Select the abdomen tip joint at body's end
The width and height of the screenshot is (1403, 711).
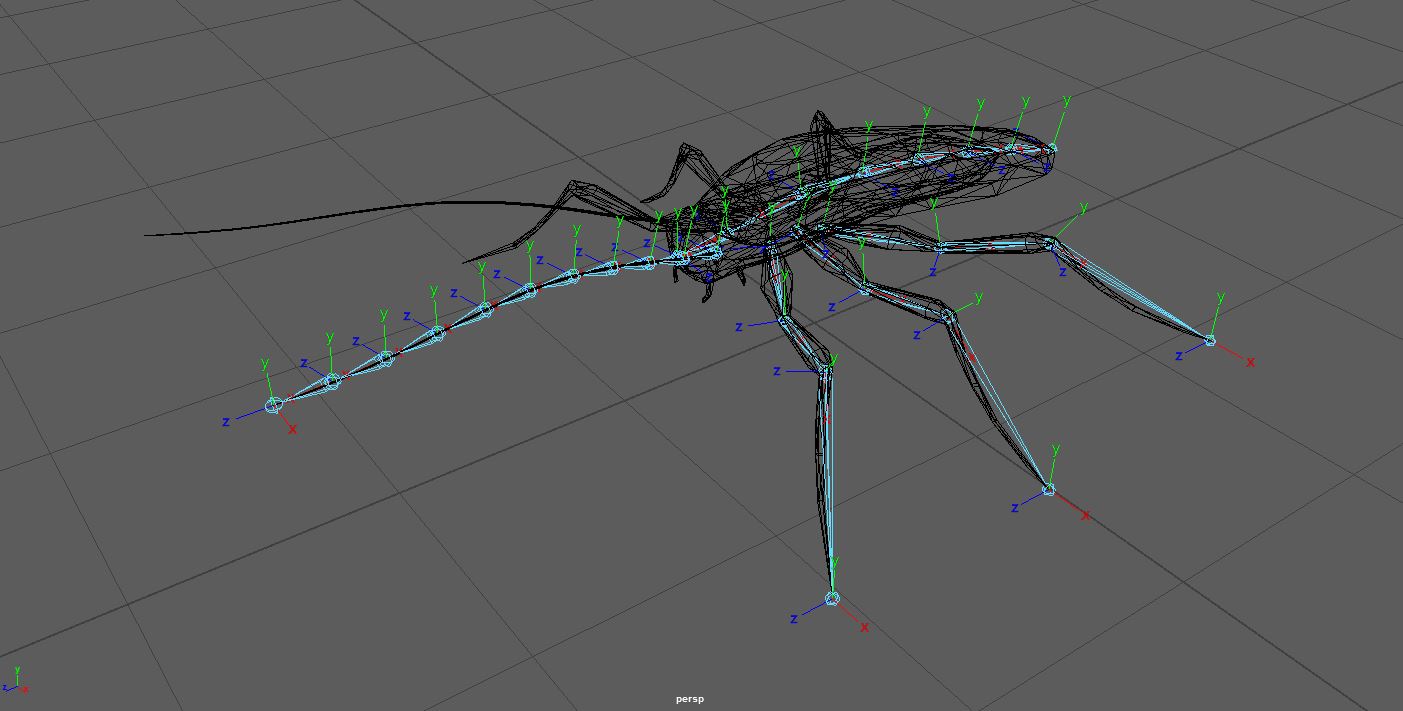pyautogui.click(x=1051, y=149)
